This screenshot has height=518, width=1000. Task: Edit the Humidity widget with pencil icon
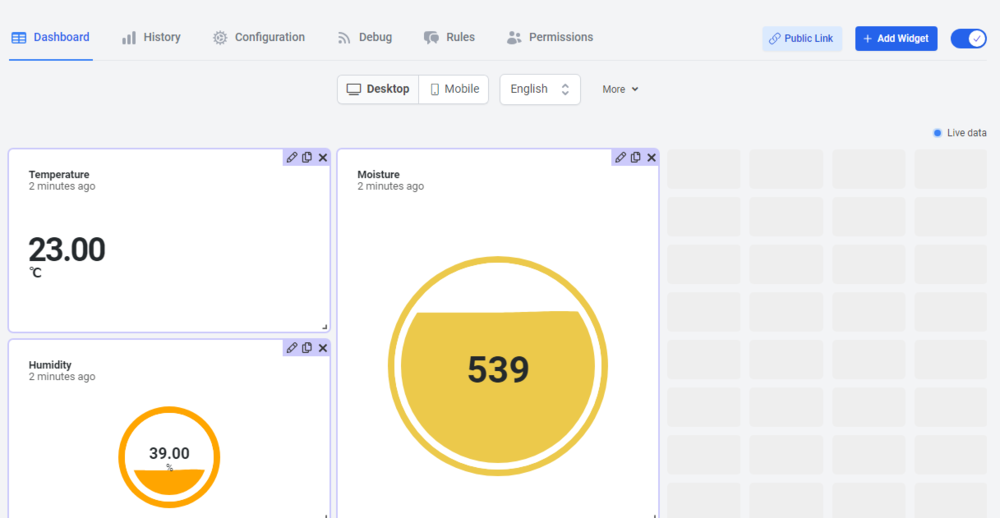292,347
